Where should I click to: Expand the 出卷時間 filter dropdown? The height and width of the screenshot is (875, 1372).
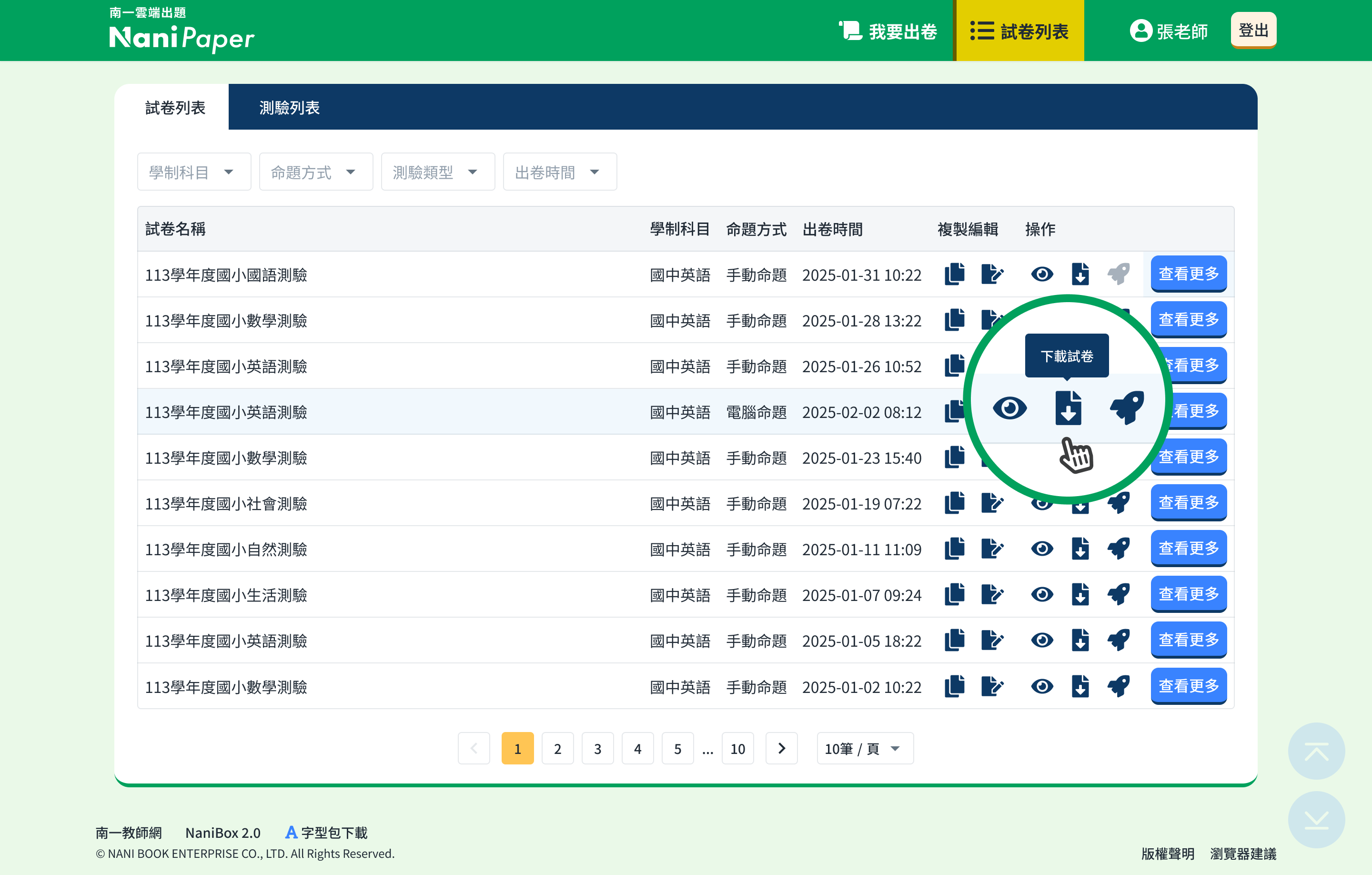(x=559, y=172)
